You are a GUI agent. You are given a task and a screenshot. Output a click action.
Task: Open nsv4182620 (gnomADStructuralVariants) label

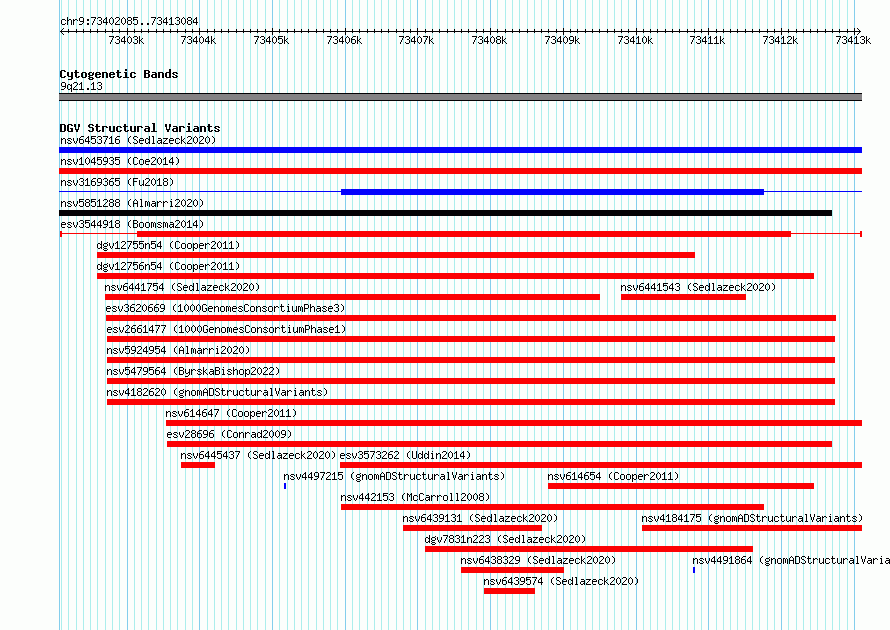point(217,392)
